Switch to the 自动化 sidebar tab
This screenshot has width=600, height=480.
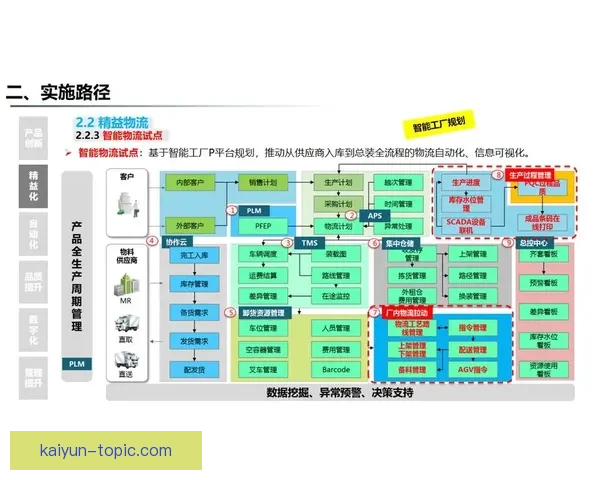pyautogui.click(x=33, y=234)
